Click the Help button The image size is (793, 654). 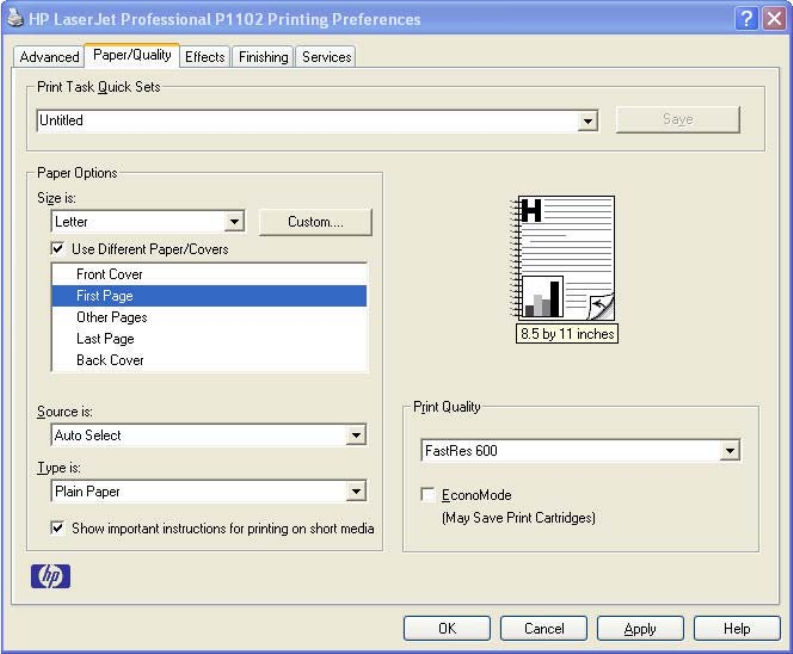point(737,628)
